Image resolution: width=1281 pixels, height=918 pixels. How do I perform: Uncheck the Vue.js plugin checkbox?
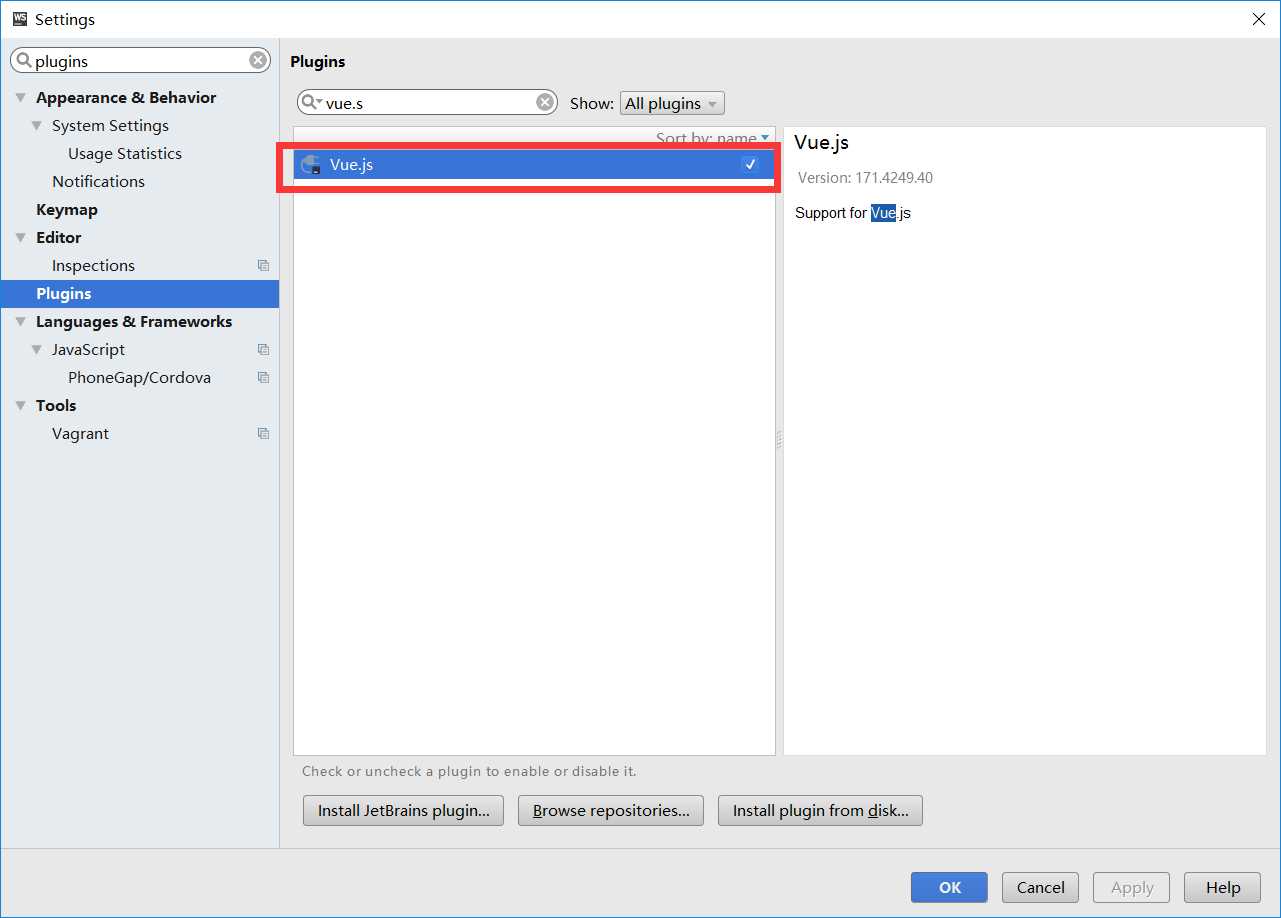[x=750, y=165]
